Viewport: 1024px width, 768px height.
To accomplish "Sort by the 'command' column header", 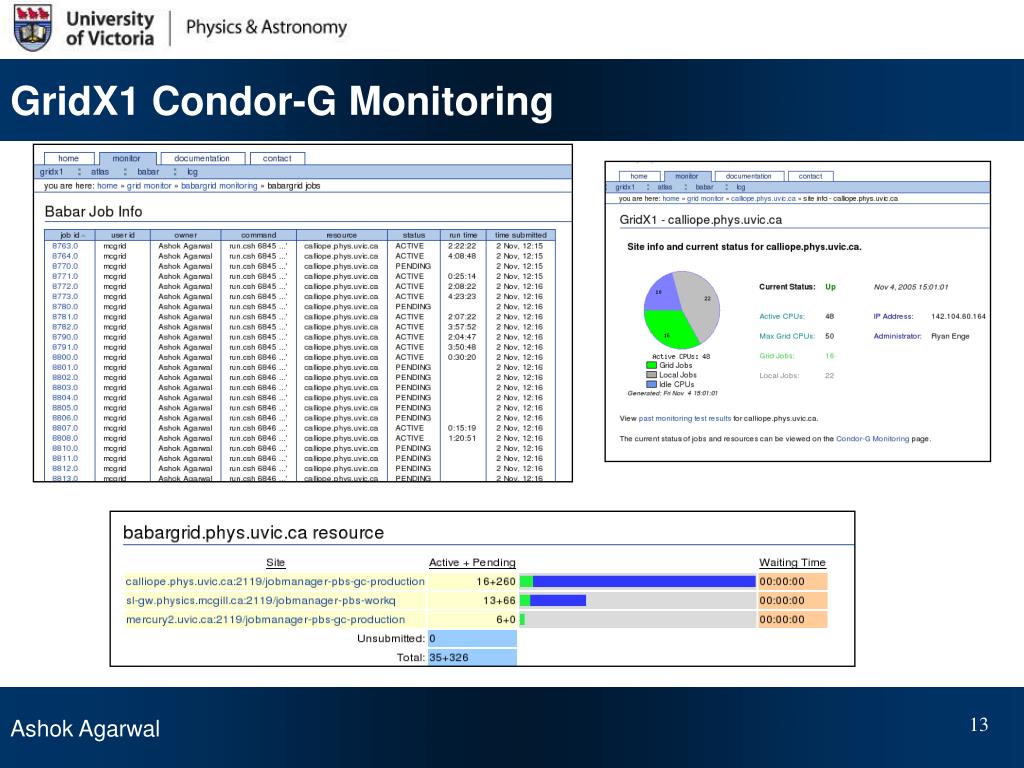I will coord(259,235).
